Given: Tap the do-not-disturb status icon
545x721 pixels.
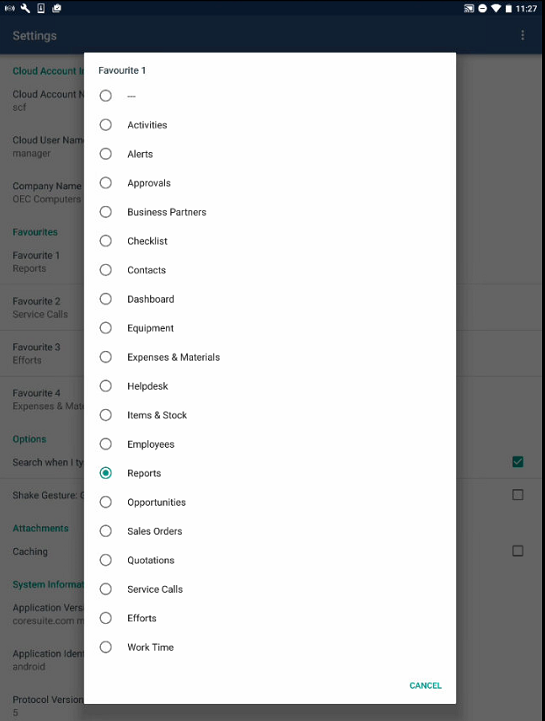Looking at the screenshot, I should pyautogui.click(x=482, y=8).
